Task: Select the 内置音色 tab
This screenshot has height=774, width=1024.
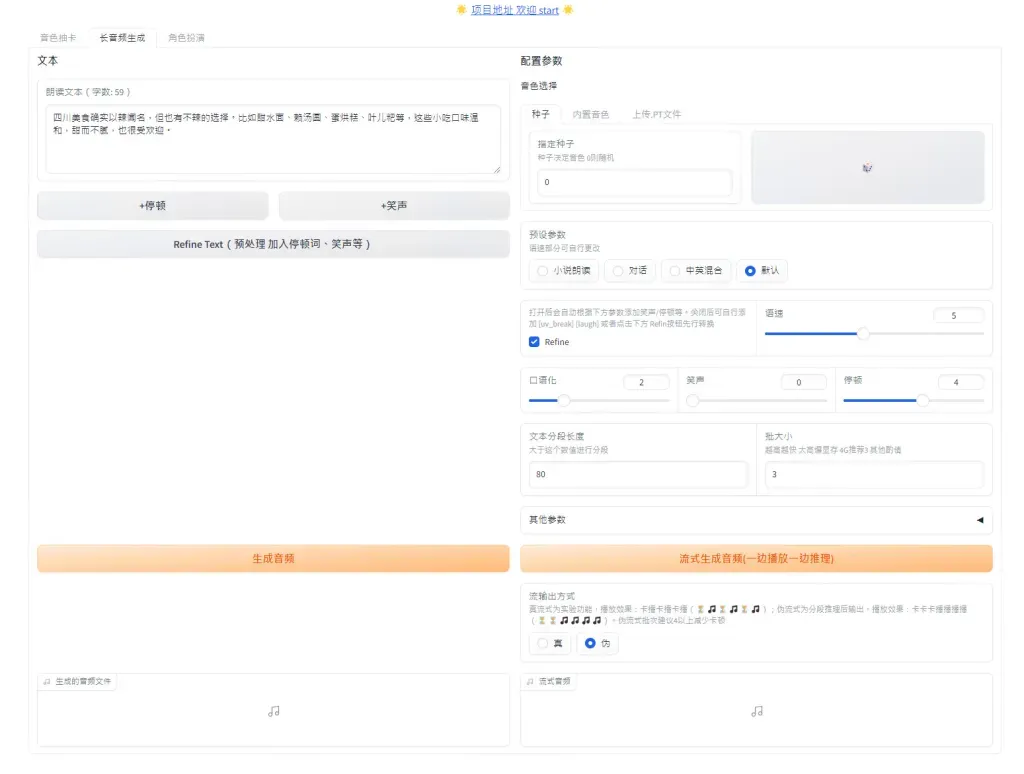Action: [x=590, y=114]
